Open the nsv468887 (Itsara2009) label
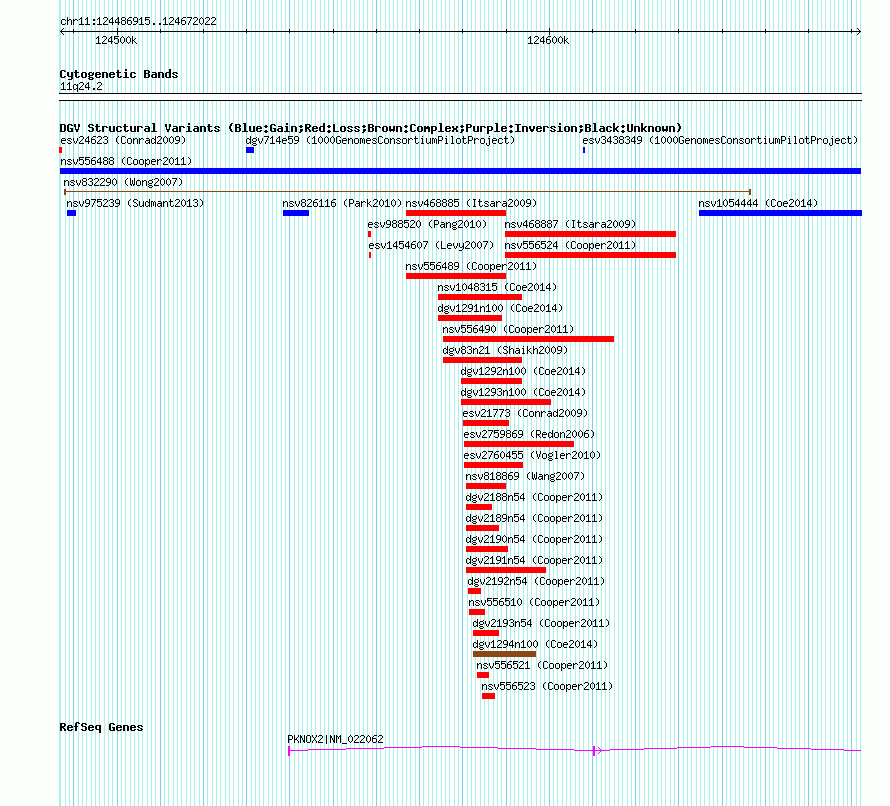Viewport: 890px width, 806px height. [570, 224]
